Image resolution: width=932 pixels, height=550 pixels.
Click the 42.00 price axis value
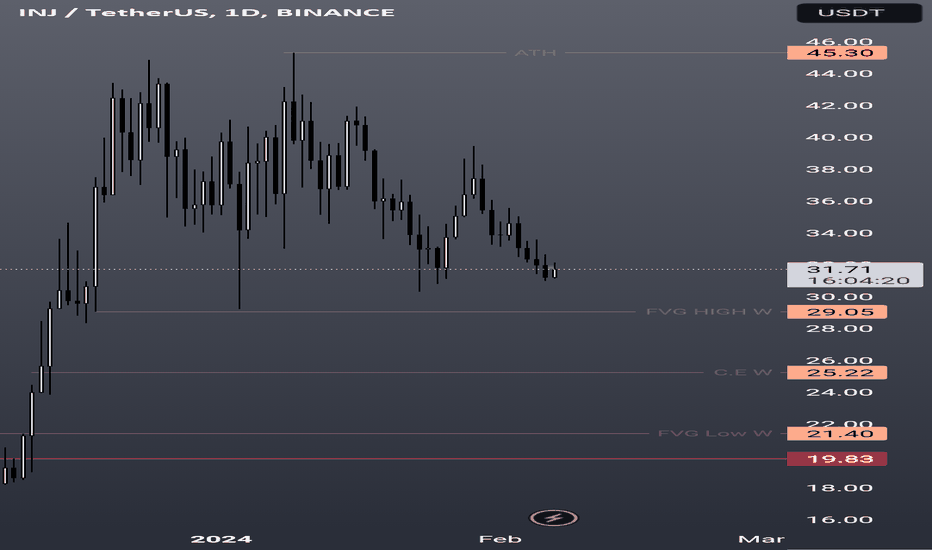click(839, 106)
